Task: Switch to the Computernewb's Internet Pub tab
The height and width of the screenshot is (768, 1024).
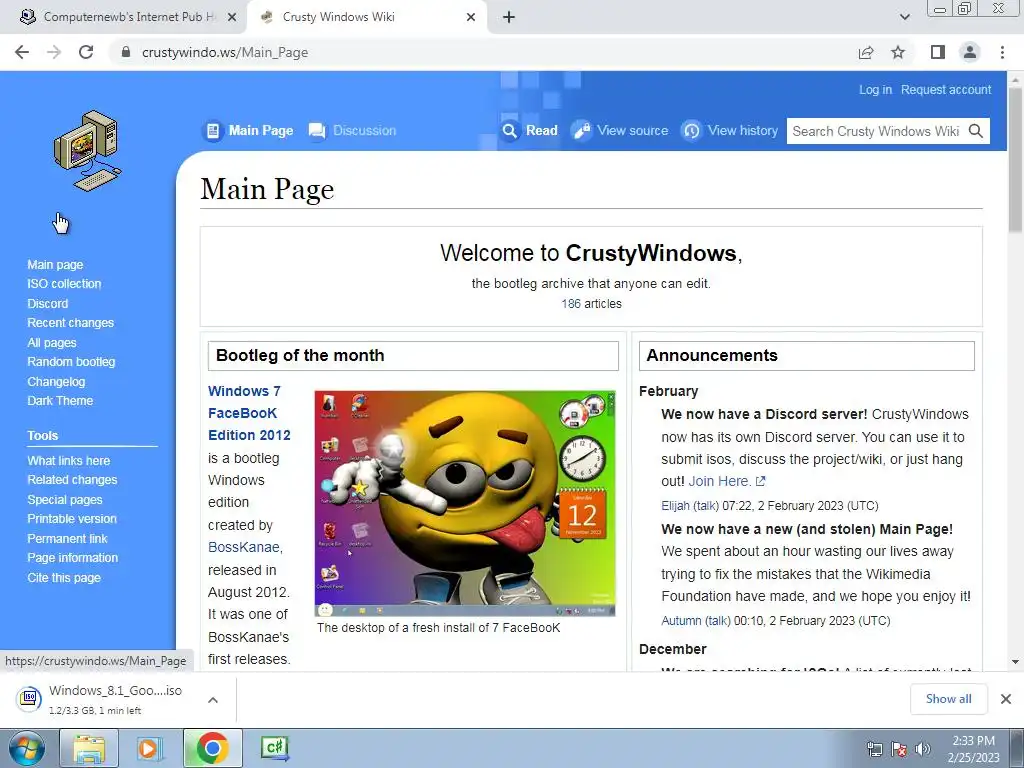Action: 123,17
